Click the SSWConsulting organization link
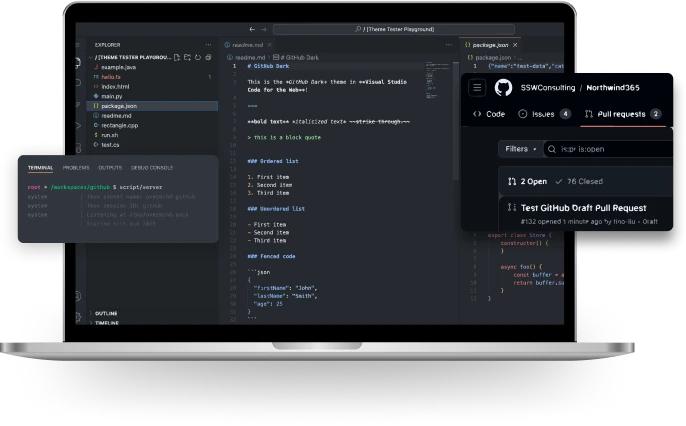 pos(549,88)
